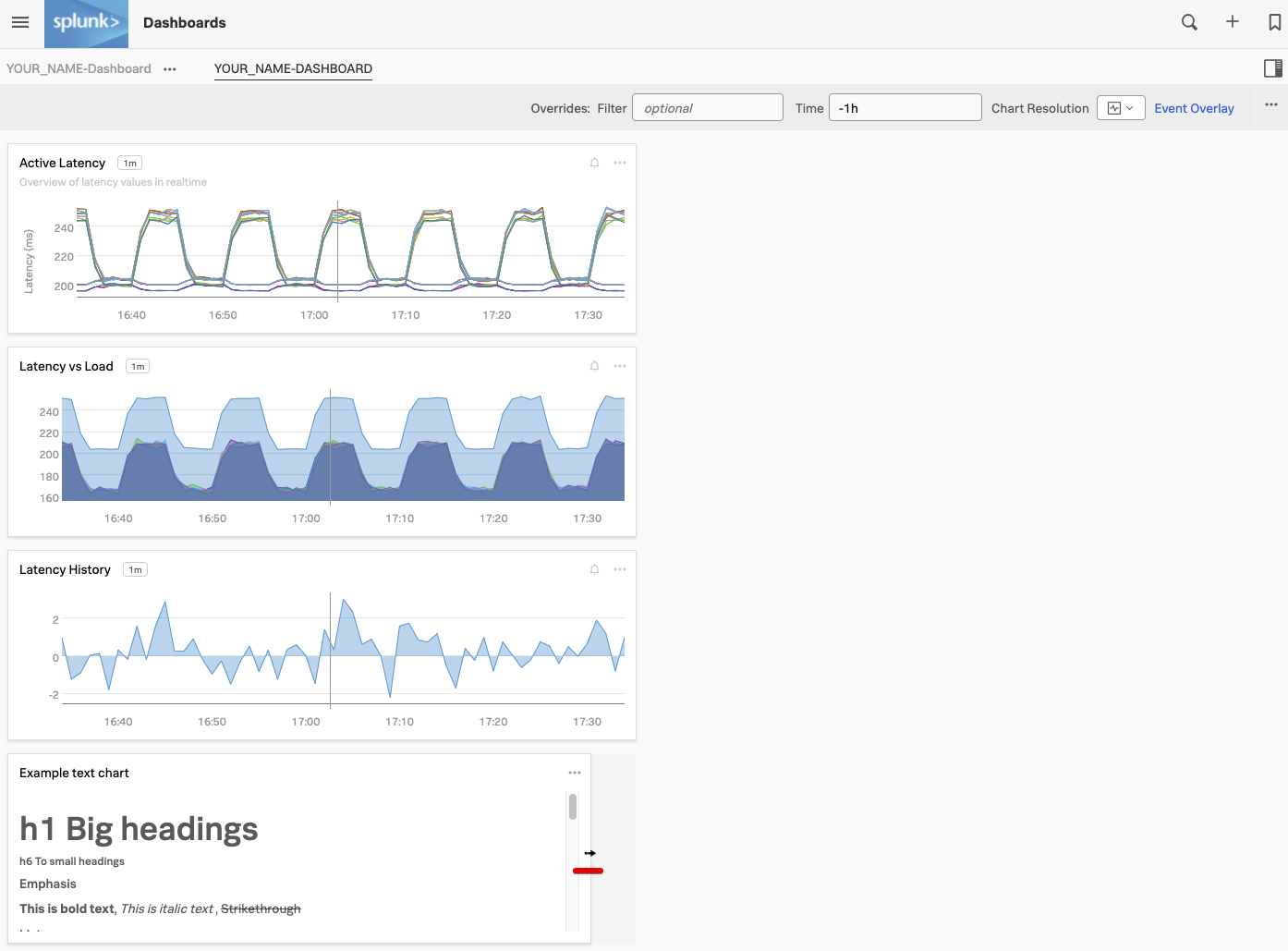Screen dimensions: 1288x951
Task: Click the 1m badge on Latency History
Action: point(135,570)
